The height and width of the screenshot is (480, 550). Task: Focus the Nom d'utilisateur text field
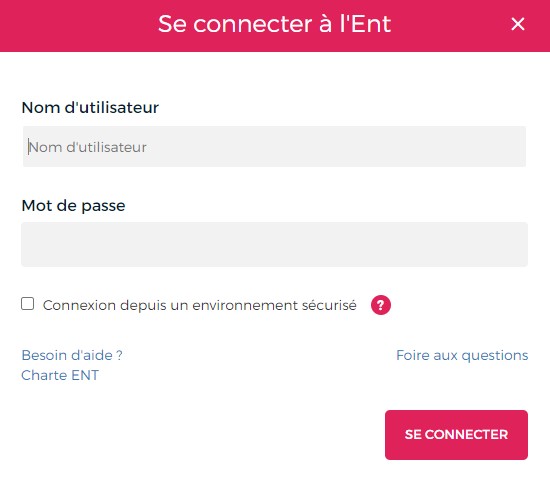tap(274, 147)
